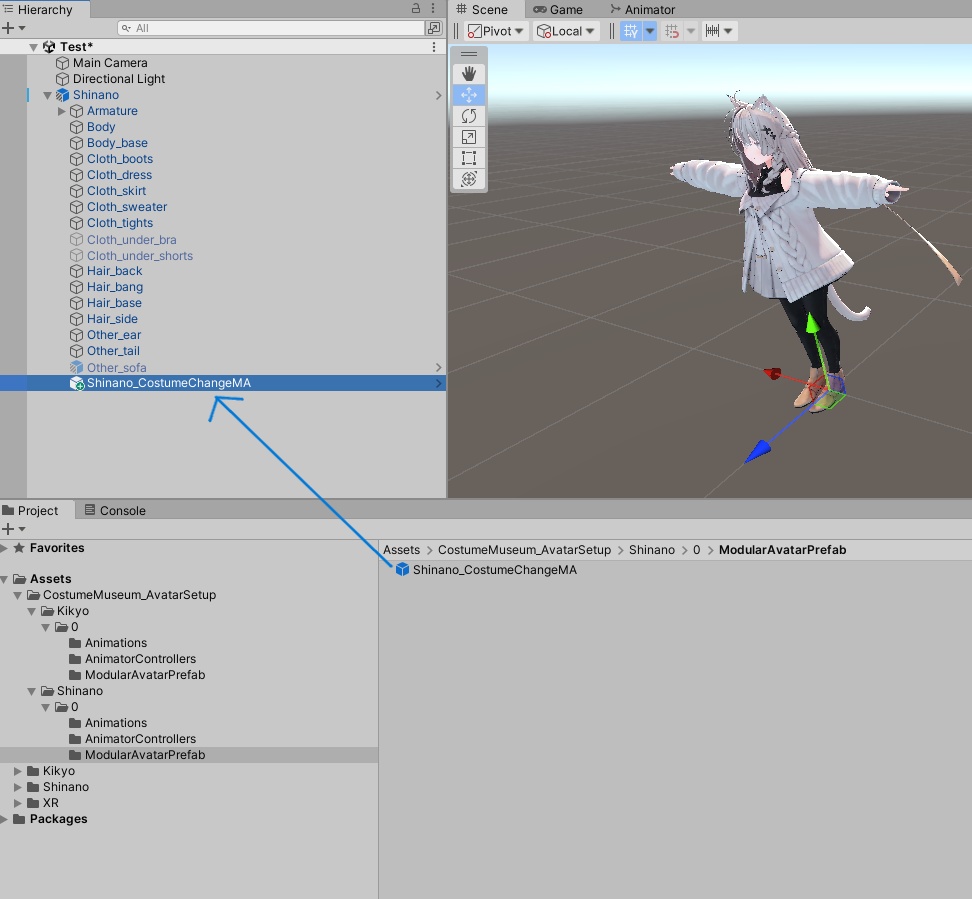Expand the Favorites section
Screen dimensions: 972x899
click(4, 548)
